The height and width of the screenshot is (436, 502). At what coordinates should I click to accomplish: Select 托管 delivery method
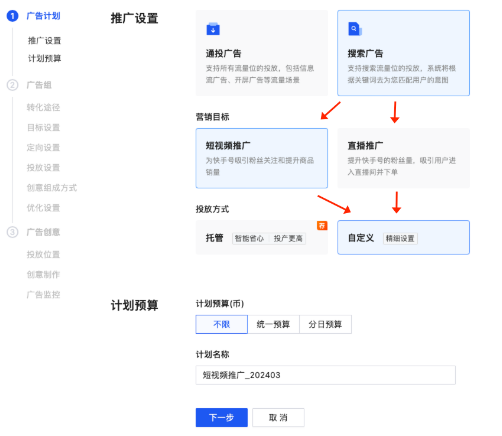(262, 237)
